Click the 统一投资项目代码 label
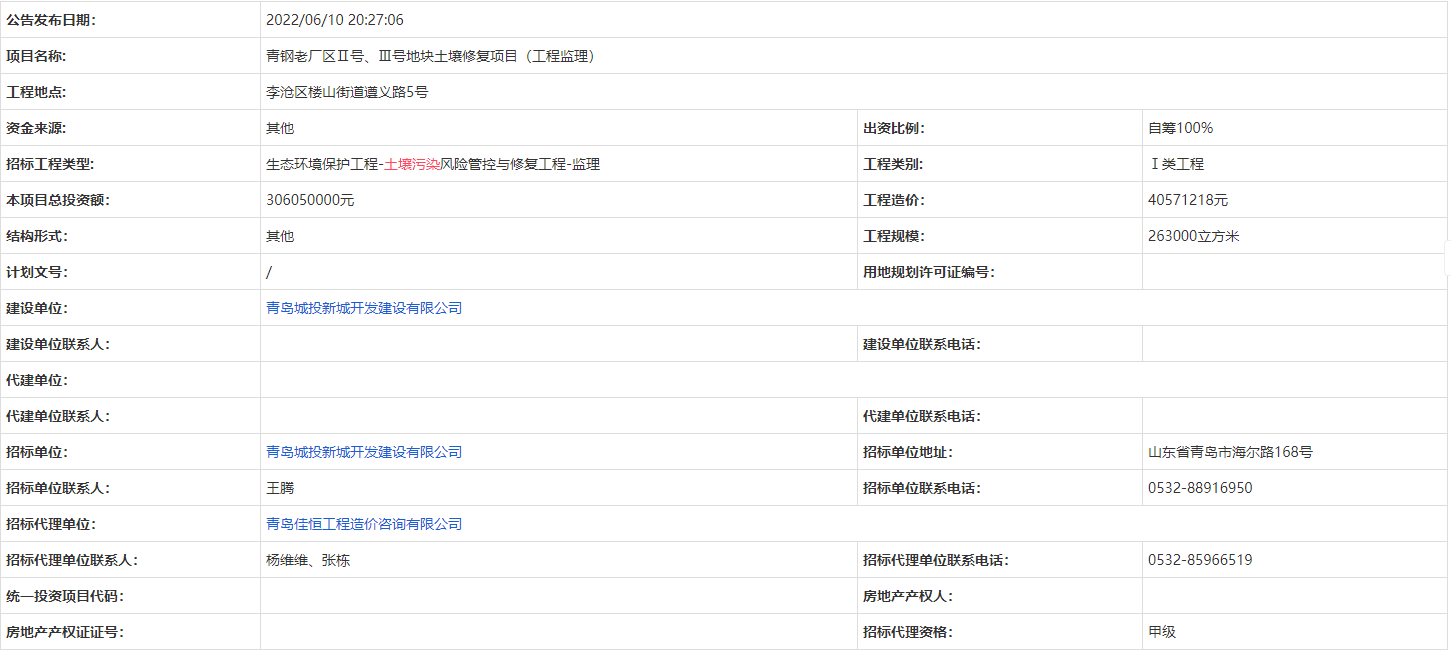 coord(65,596)
